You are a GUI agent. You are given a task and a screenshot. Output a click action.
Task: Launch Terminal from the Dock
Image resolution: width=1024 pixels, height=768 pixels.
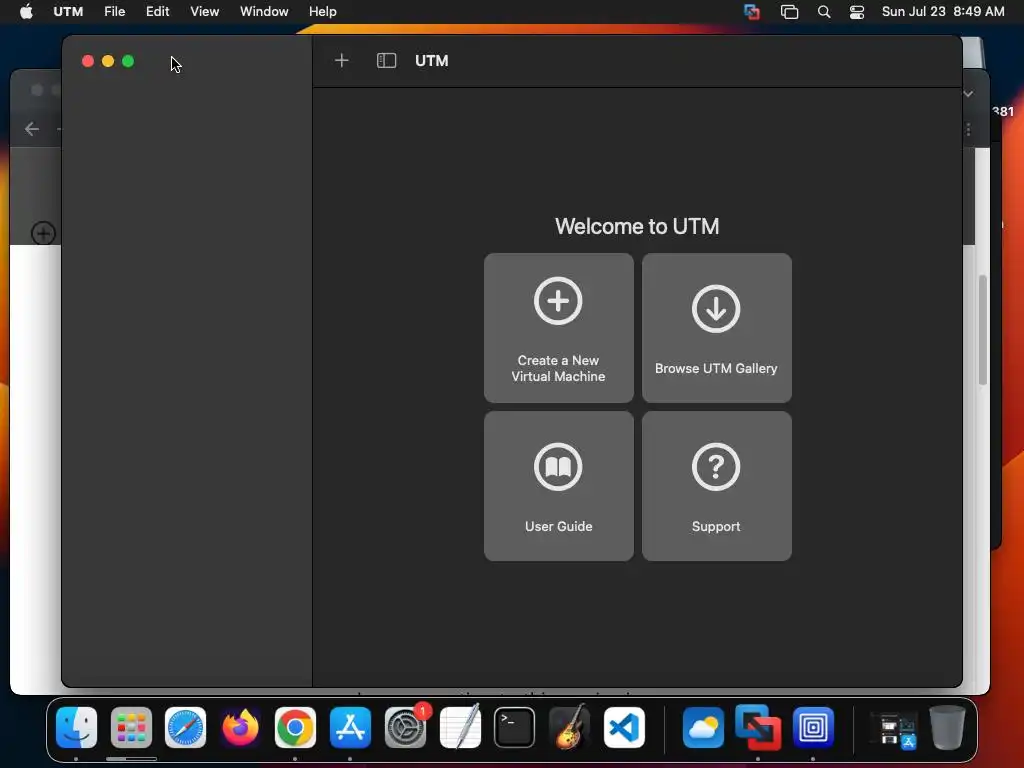click(x=515, y=727)
